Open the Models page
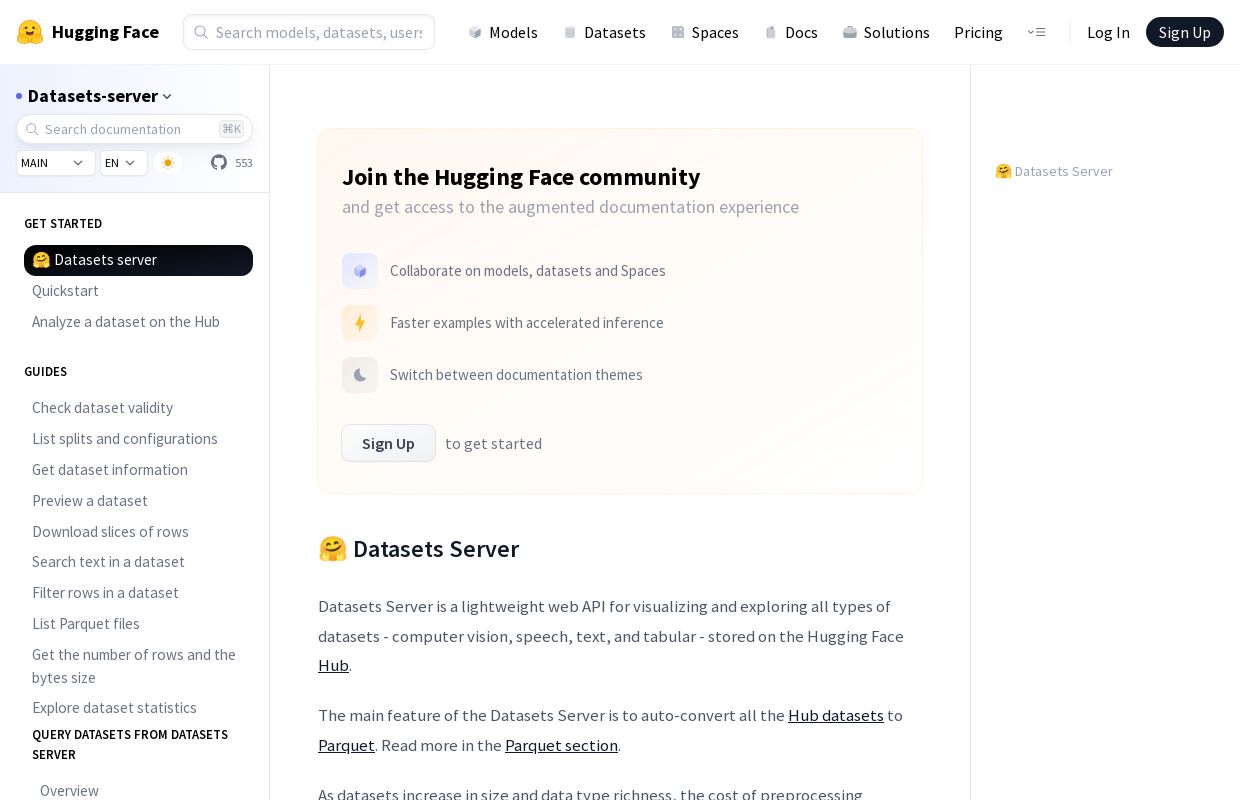 pos(503,32)
